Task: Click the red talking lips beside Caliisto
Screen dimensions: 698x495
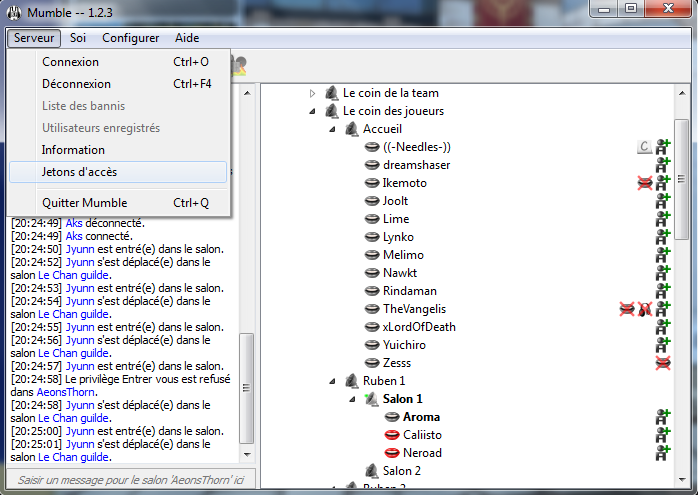Action: 392,435
